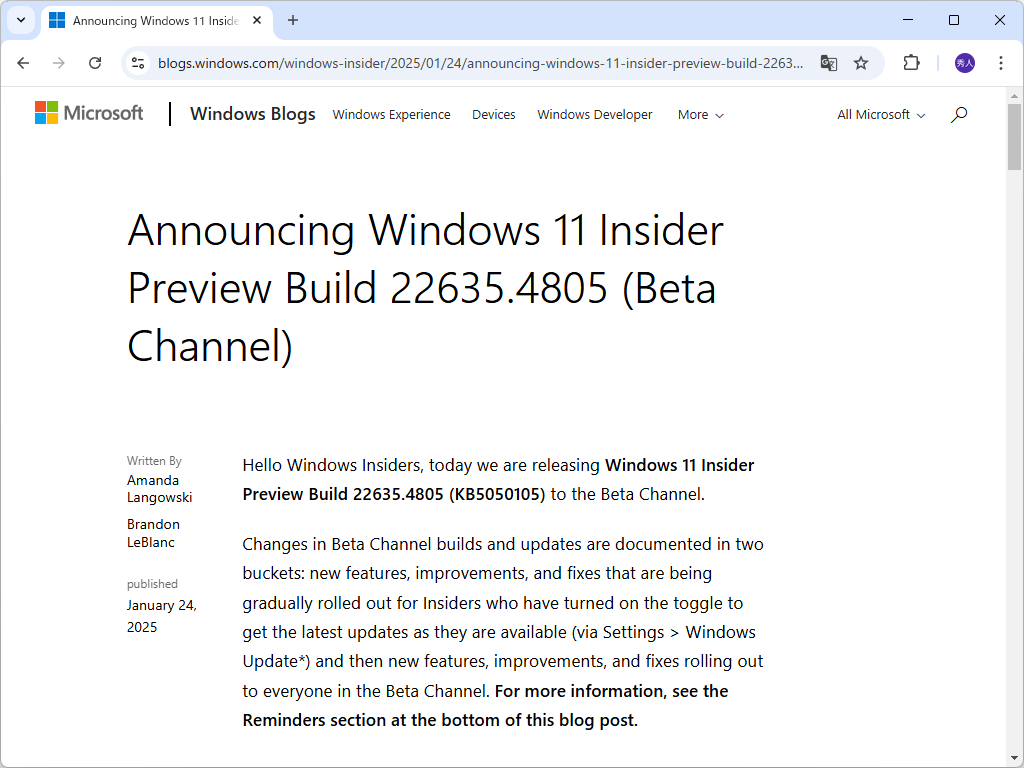1024x768 pixels.
Task: Open Chrome's three-dot menu
Action: [1000, 63]
